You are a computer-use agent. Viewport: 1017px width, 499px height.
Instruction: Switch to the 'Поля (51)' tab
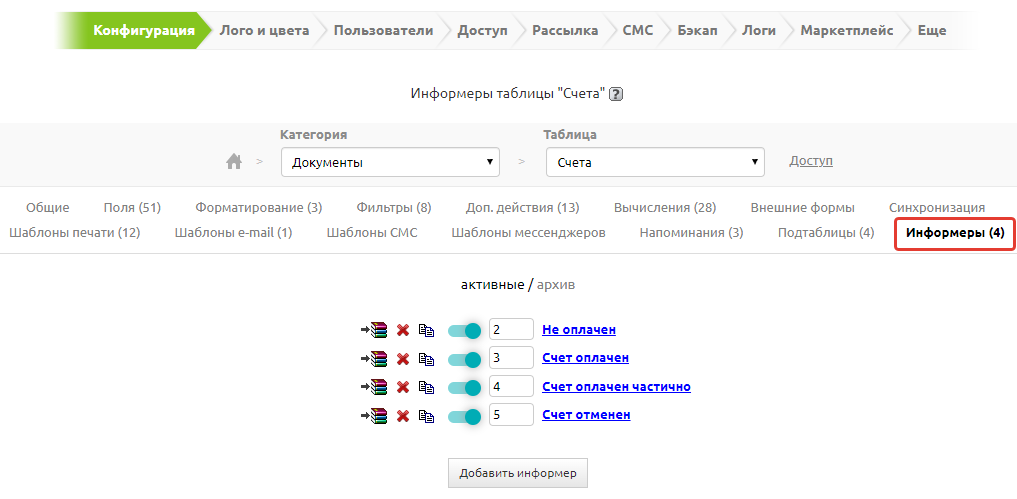tap(132, 207)
